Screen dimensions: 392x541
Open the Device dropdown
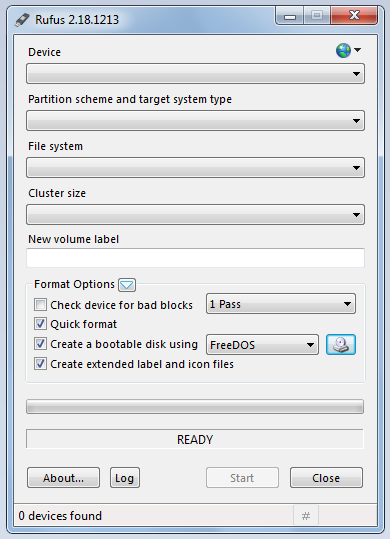click(x=195, y=73)
